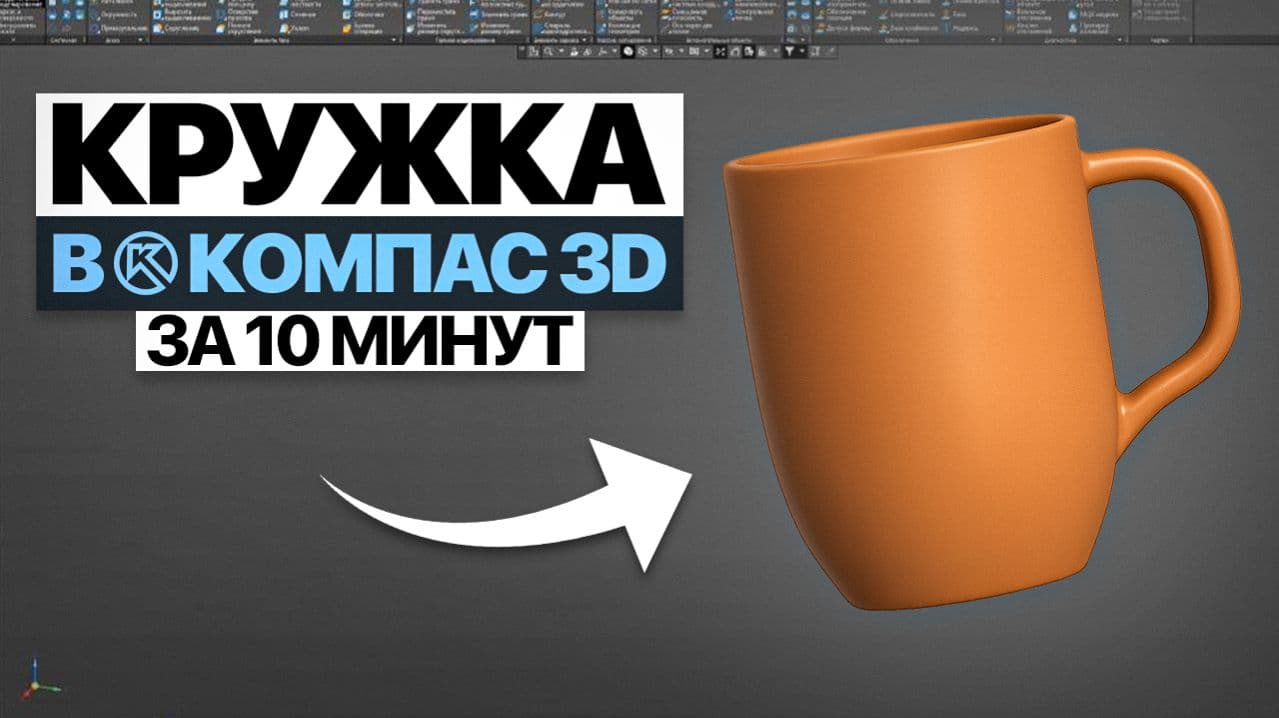1279x718 pixels.
Task: Activate the zoom magnifier in view toolbar
Action: [x=548, y=51]
